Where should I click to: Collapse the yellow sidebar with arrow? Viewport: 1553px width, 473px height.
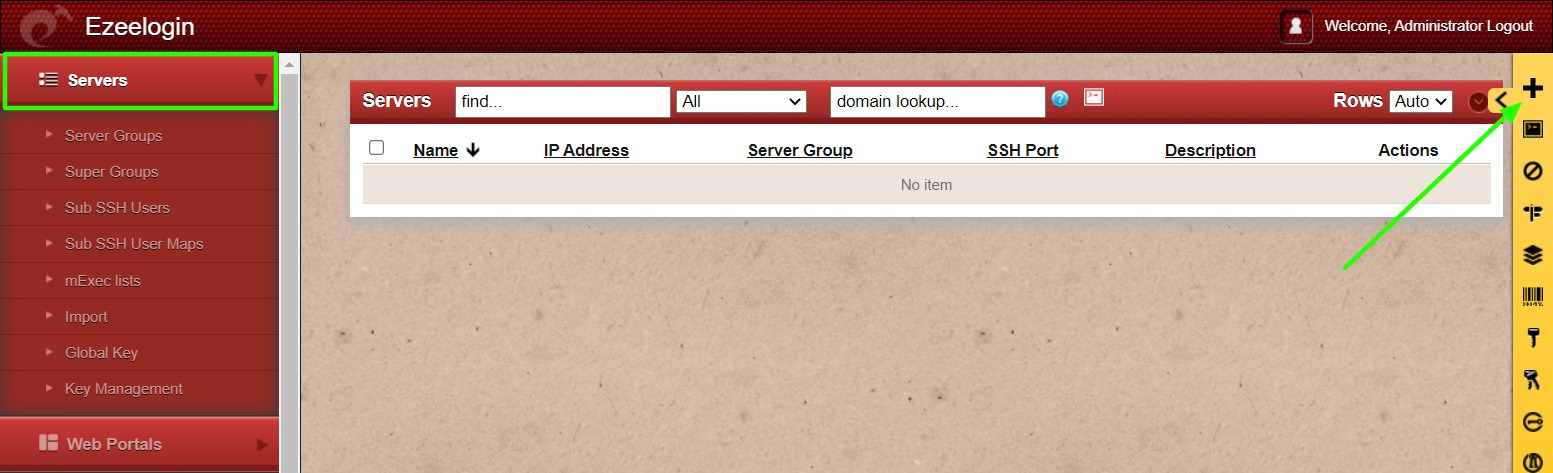pyautogui.click(x=1501, y=100)
